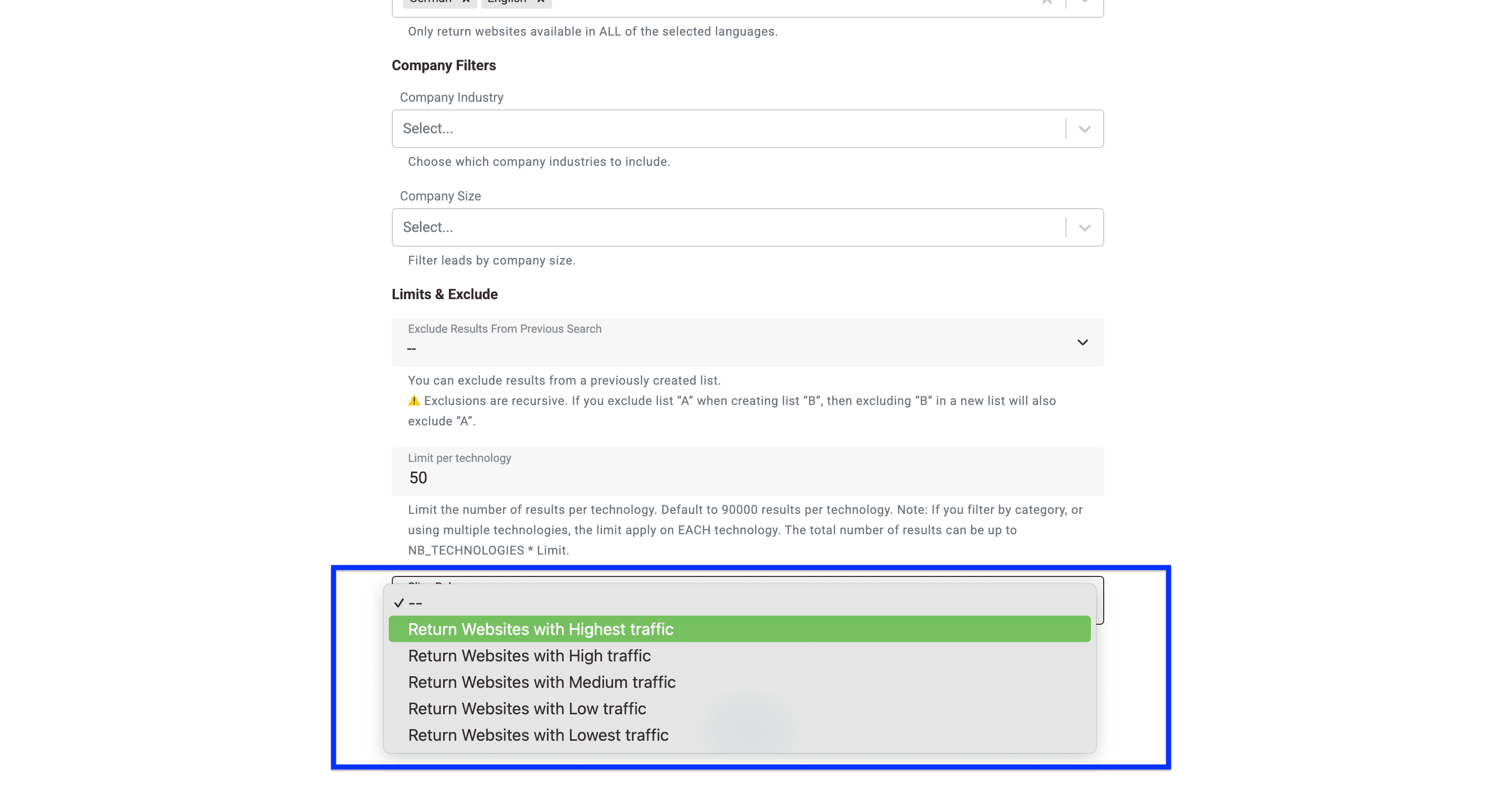Viewport: 1496px width, 812px height.
Task: Click the warning triangle beside exclusions note
Action: [415, 400]
